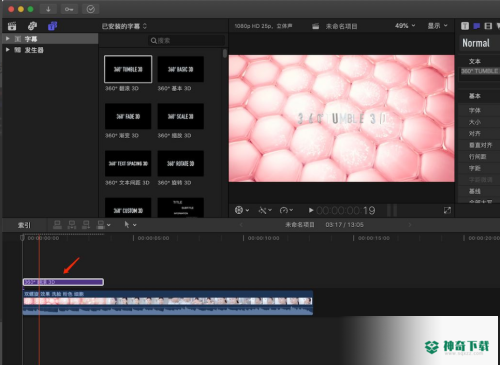This screenshot has height=365, width=500.
Task: Select the 360° Rotate 3D title thumbnail
Action: point(180,163)
